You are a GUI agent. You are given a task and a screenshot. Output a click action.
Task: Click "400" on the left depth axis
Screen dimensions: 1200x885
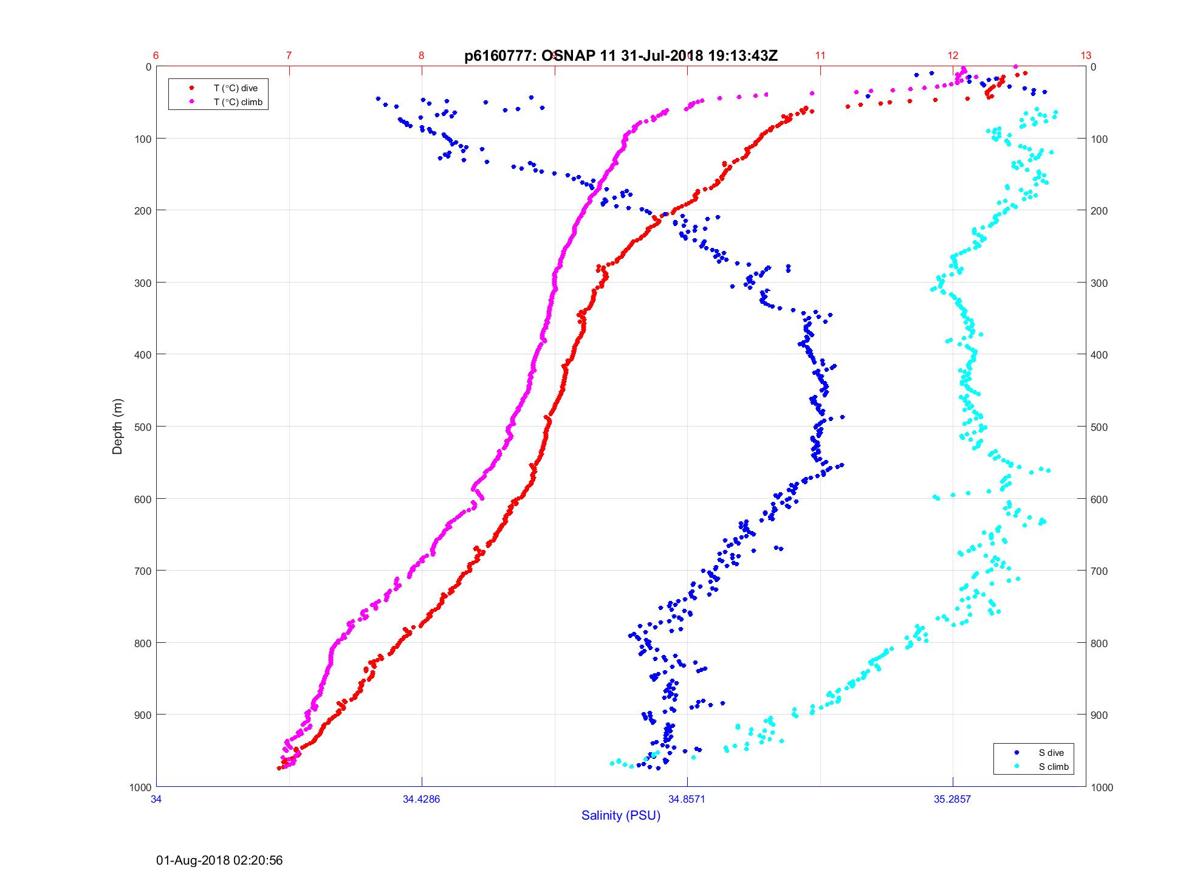click(142, 355)
